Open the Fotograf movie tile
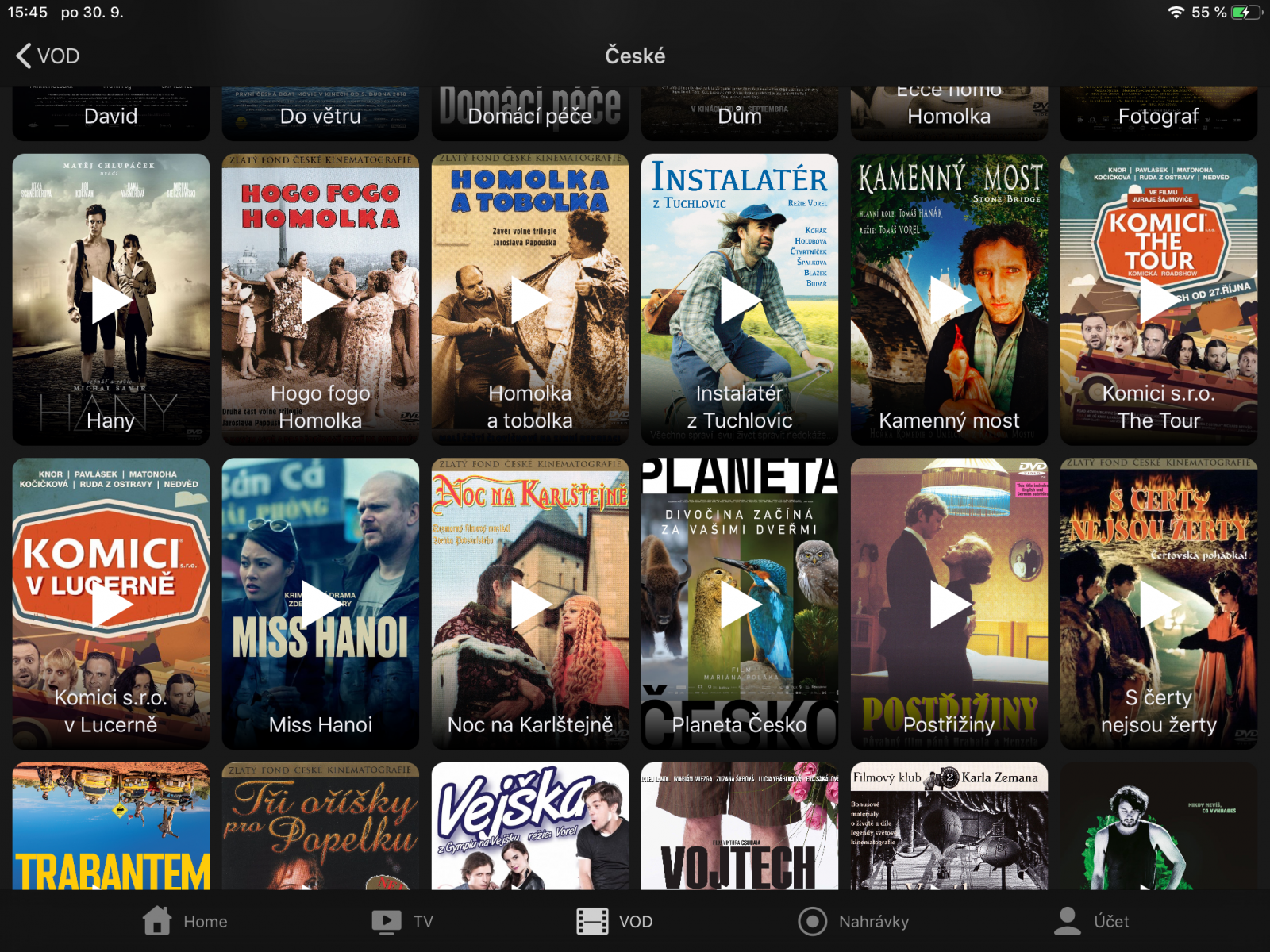 (1159, 113)
